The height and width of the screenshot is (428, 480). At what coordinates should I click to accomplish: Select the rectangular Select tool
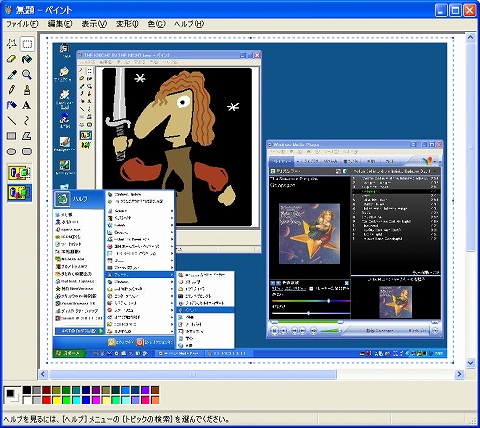(27, 44)
